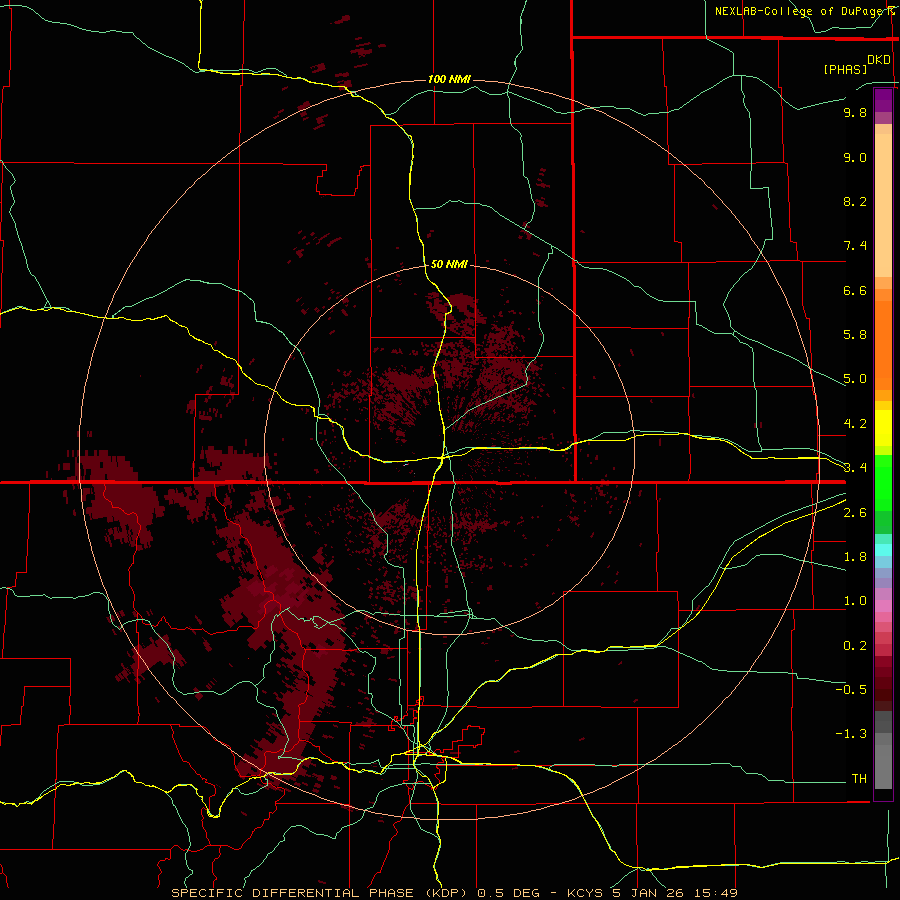The width and height of the screenshot is (900, 900).
Task: Click the 0.2 value on color scale
Action: pos(855,646)
